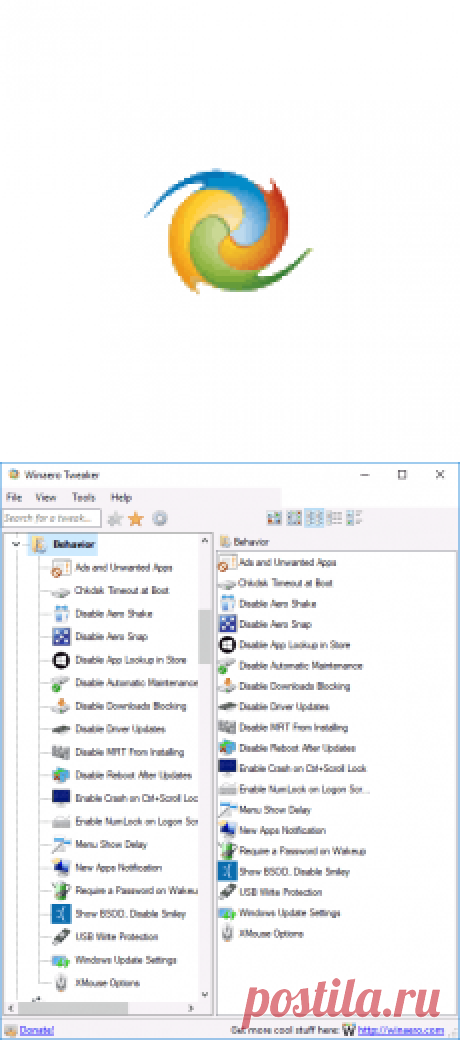Open the View menu

pos(46,497)
